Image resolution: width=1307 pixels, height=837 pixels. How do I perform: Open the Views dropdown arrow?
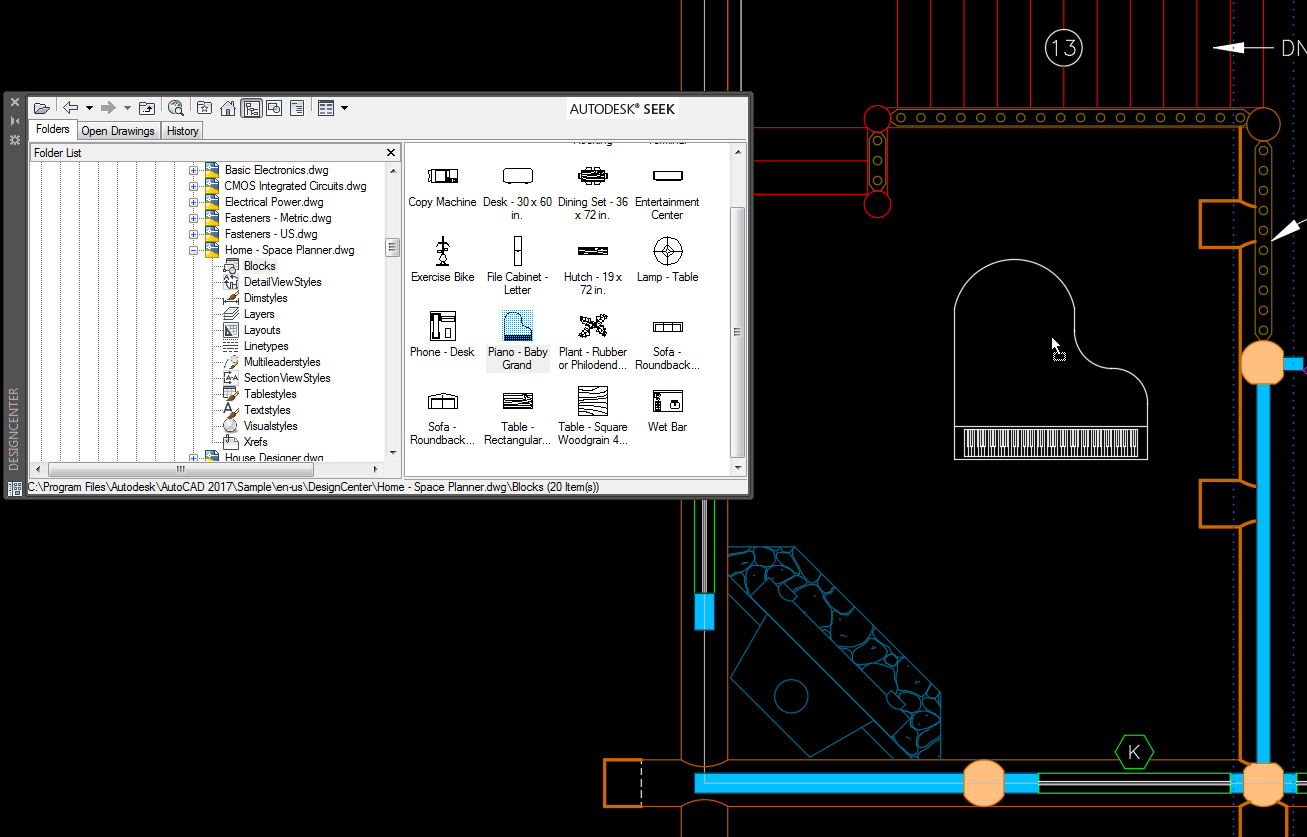[345, 108]
